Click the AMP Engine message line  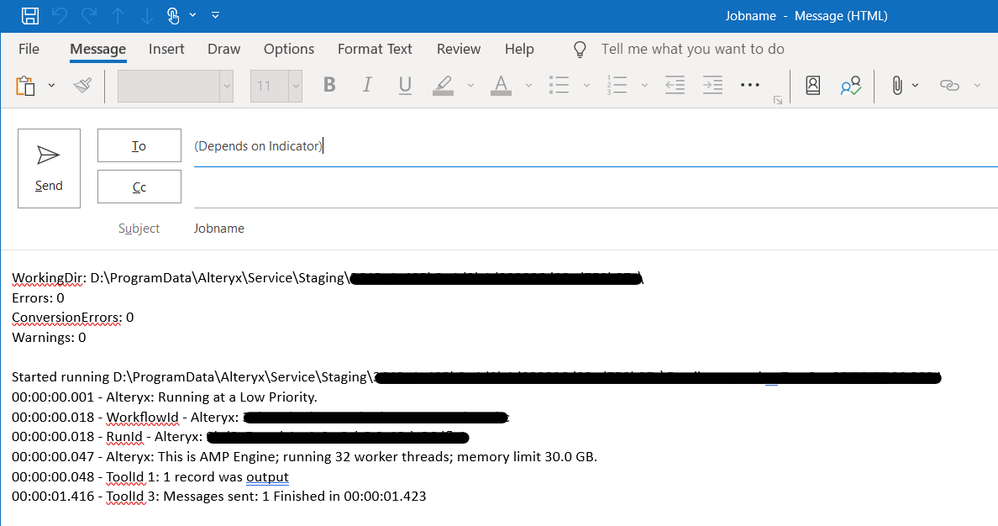(304, 457)
